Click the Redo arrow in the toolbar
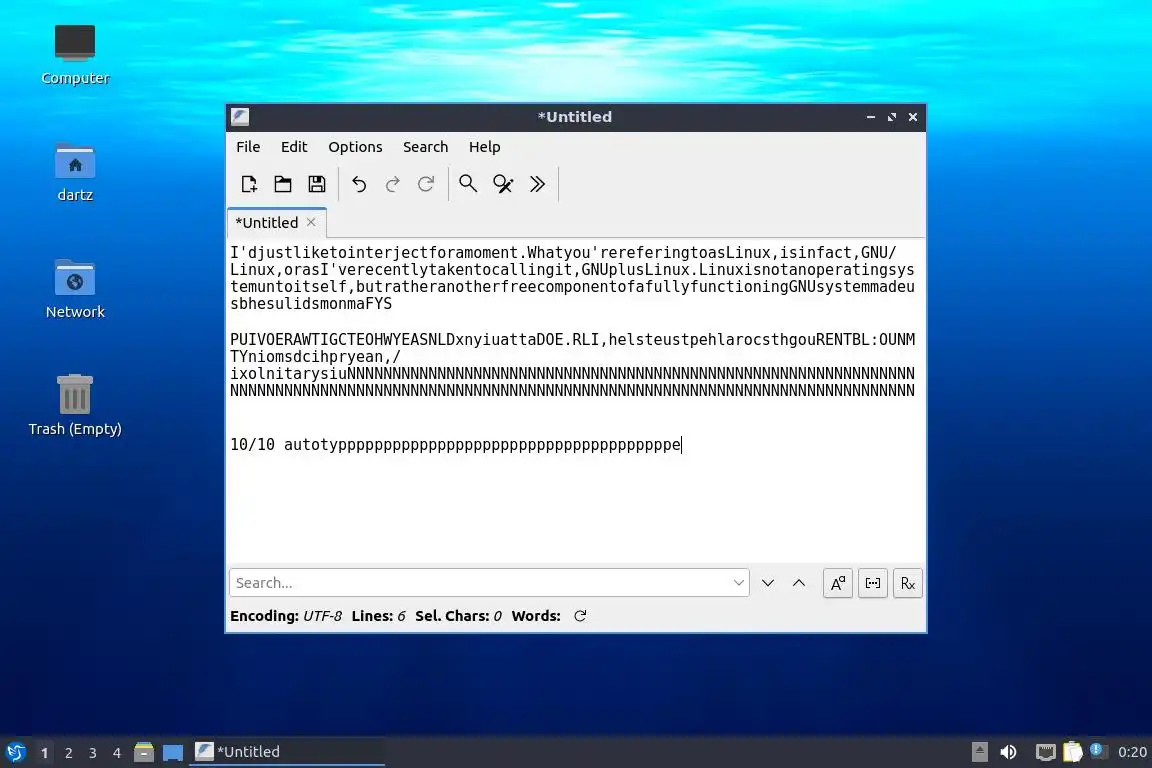Screen dimensions: 1152x768 point(392,184)
